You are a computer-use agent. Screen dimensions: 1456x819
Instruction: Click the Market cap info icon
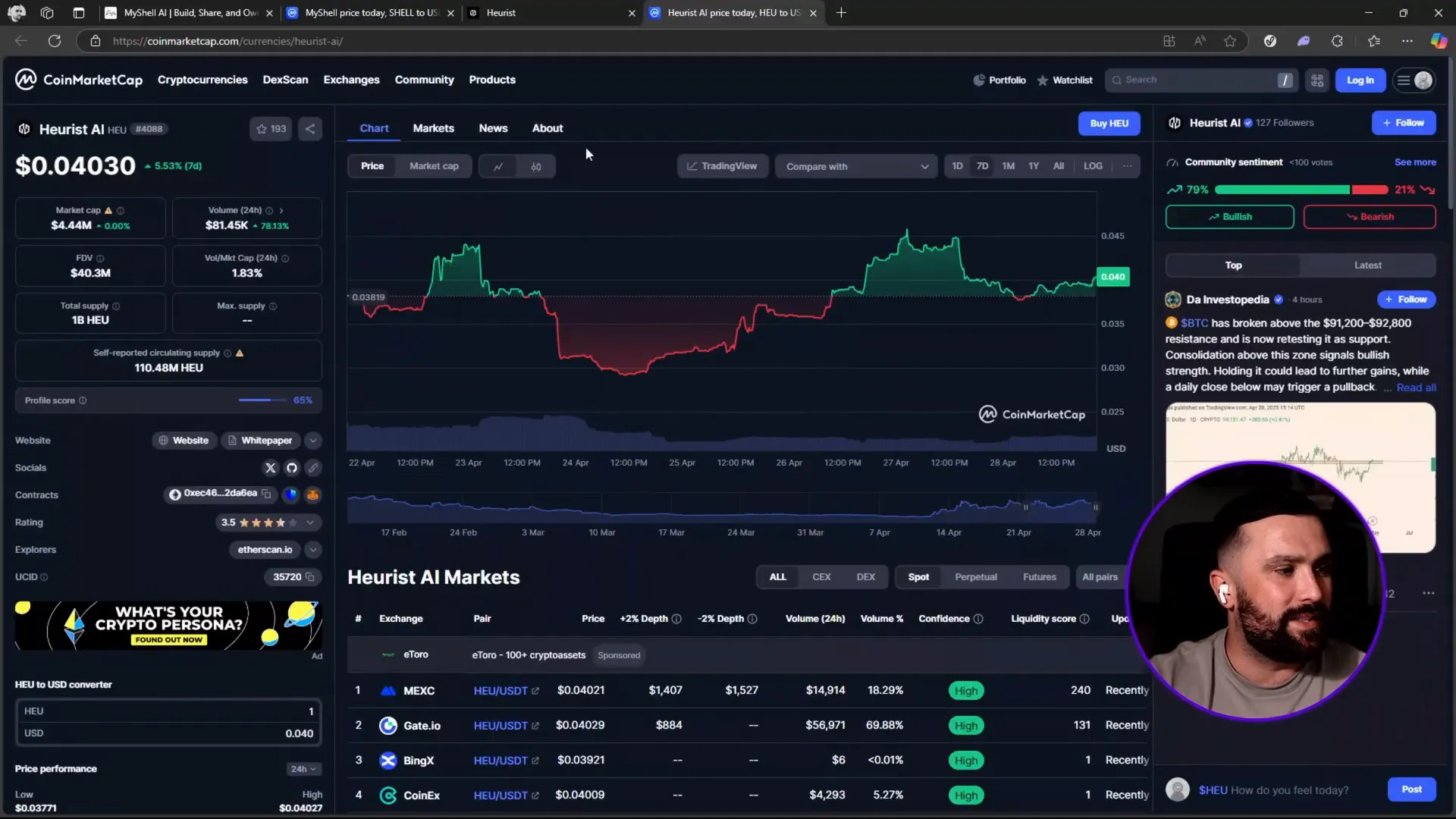pos(121,211)
